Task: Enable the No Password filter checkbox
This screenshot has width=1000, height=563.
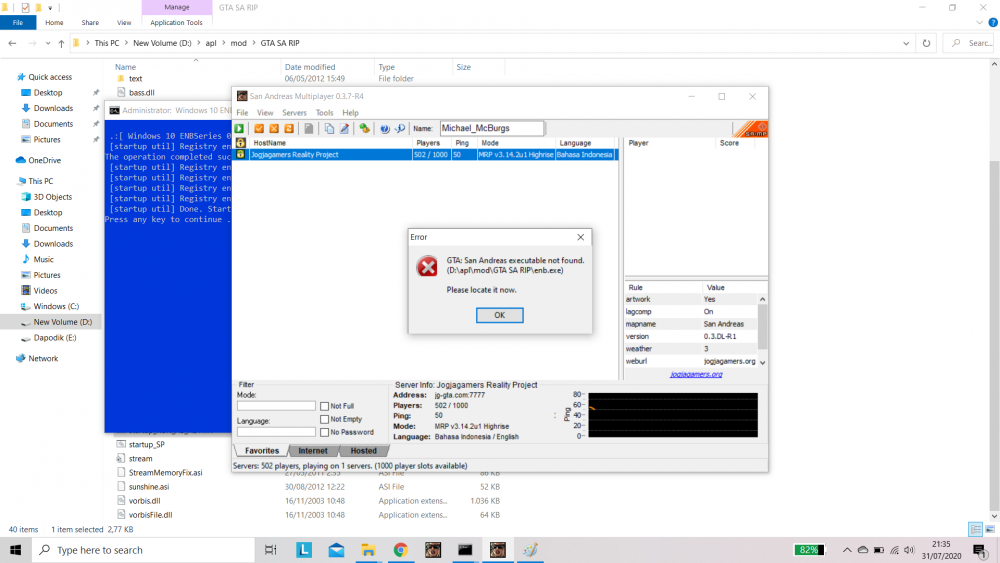Action: point(325,432)
